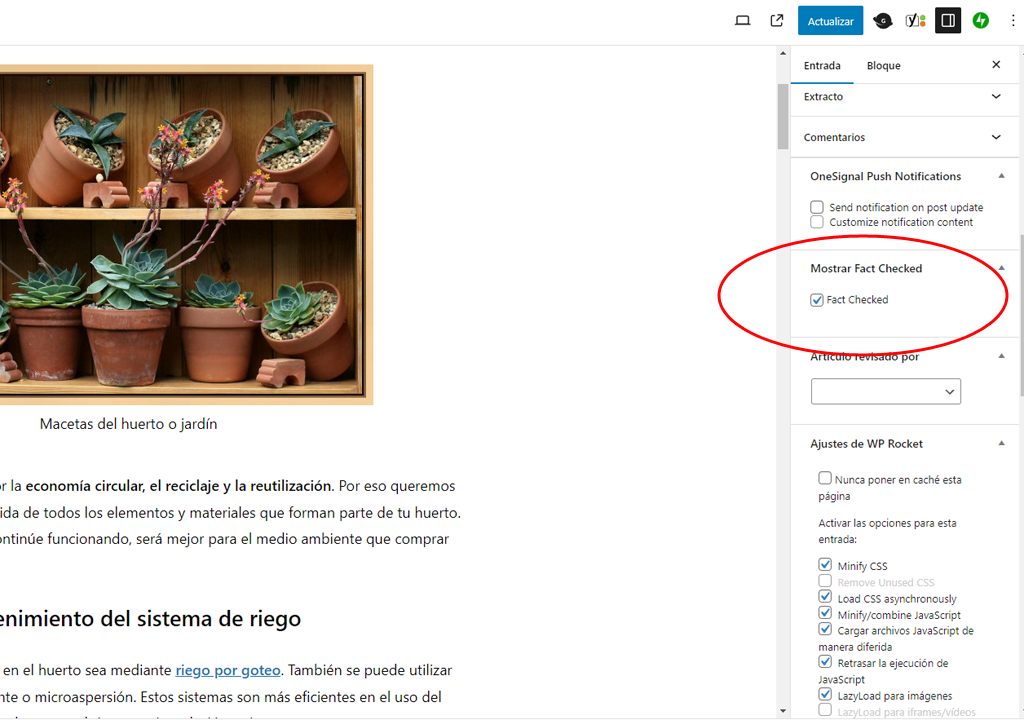Uncheck LazyLoad para imágenes
The image size is (1024, 720).
(x=825, y=695)
